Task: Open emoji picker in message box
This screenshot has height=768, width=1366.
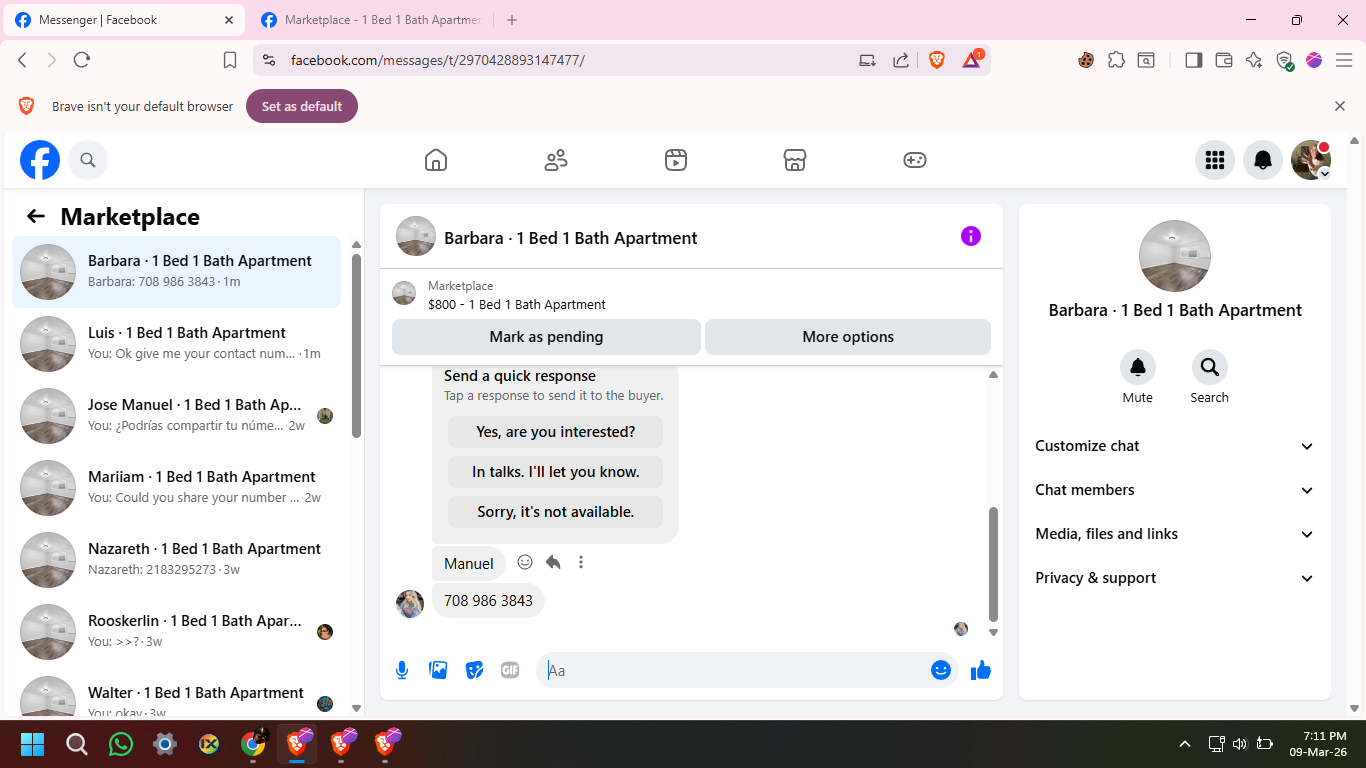Action: [941, 670]
